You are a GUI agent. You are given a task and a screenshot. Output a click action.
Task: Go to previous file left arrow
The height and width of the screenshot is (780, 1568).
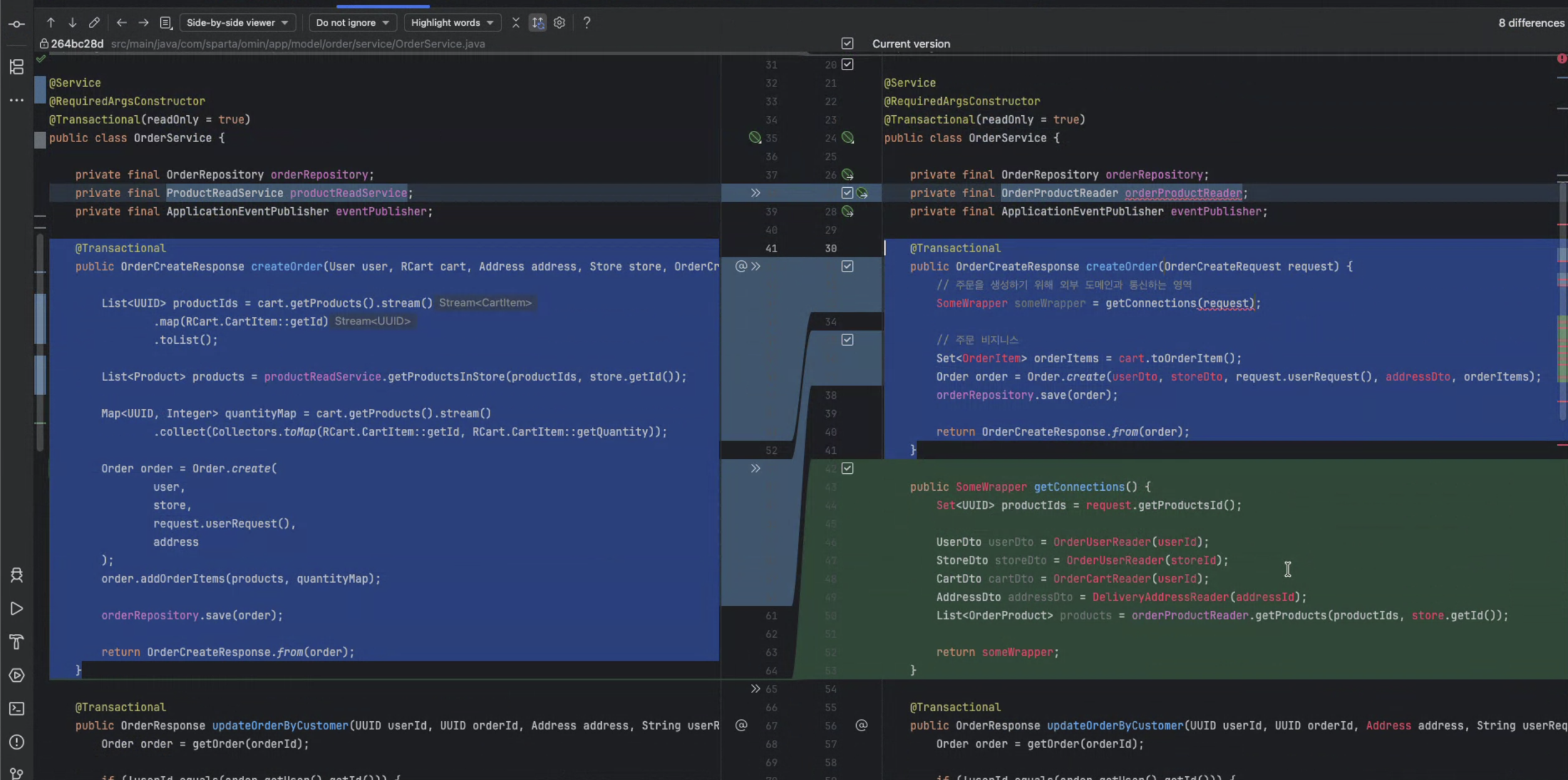point(121,23)
